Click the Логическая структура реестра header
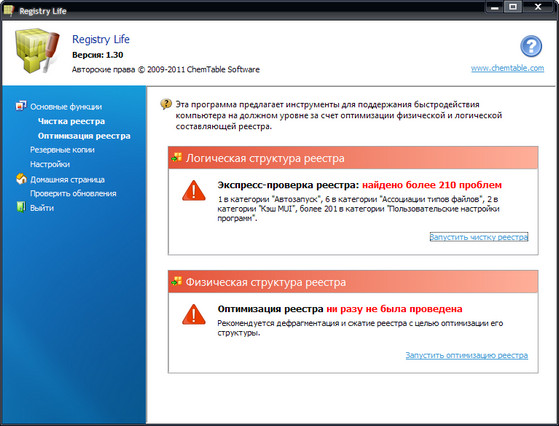 (x=353, y=158)
